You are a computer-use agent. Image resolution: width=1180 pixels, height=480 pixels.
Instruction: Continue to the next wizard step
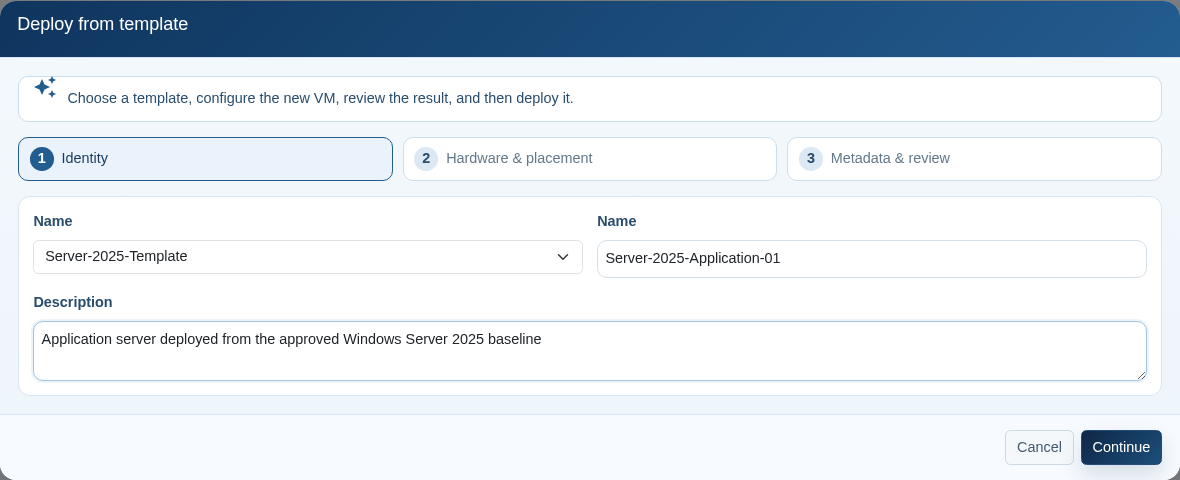pos(1121,448)
